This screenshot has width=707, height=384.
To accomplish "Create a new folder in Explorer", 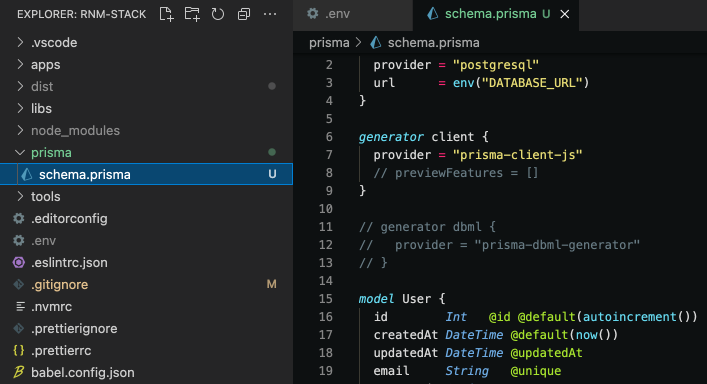I will pyautogui.click(x=192, y=14).
